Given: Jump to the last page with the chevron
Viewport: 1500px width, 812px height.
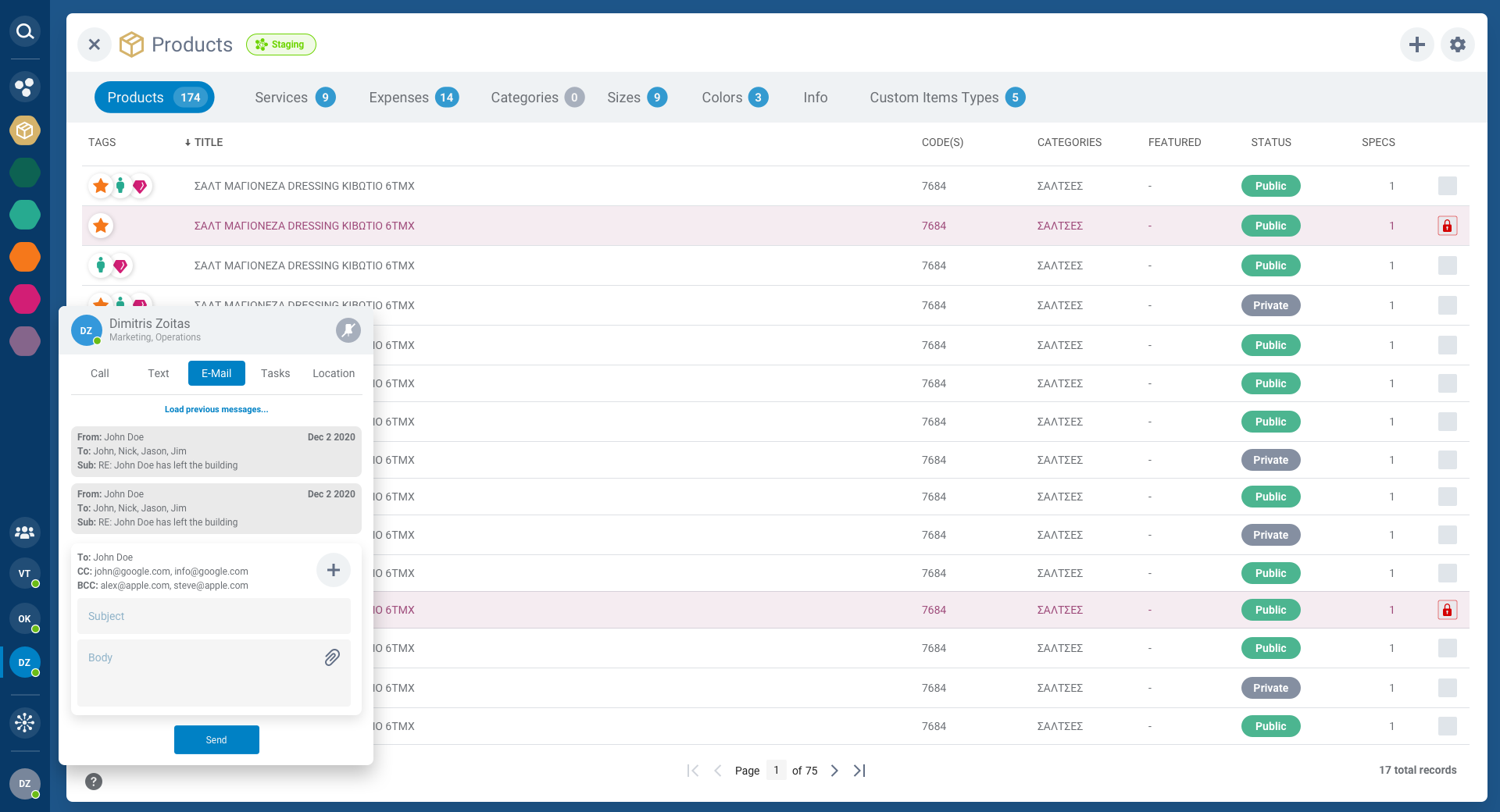Looking at the screenshot, I should click(859, 771).
